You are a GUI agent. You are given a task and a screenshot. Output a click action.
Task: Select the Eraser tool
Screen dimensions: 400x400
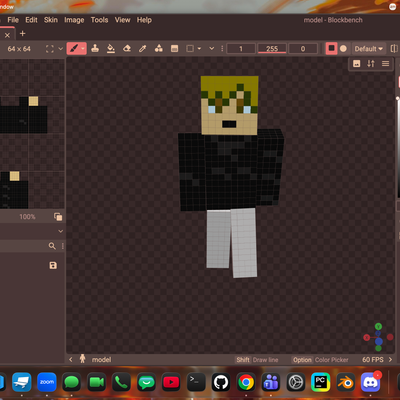[127, 49]
